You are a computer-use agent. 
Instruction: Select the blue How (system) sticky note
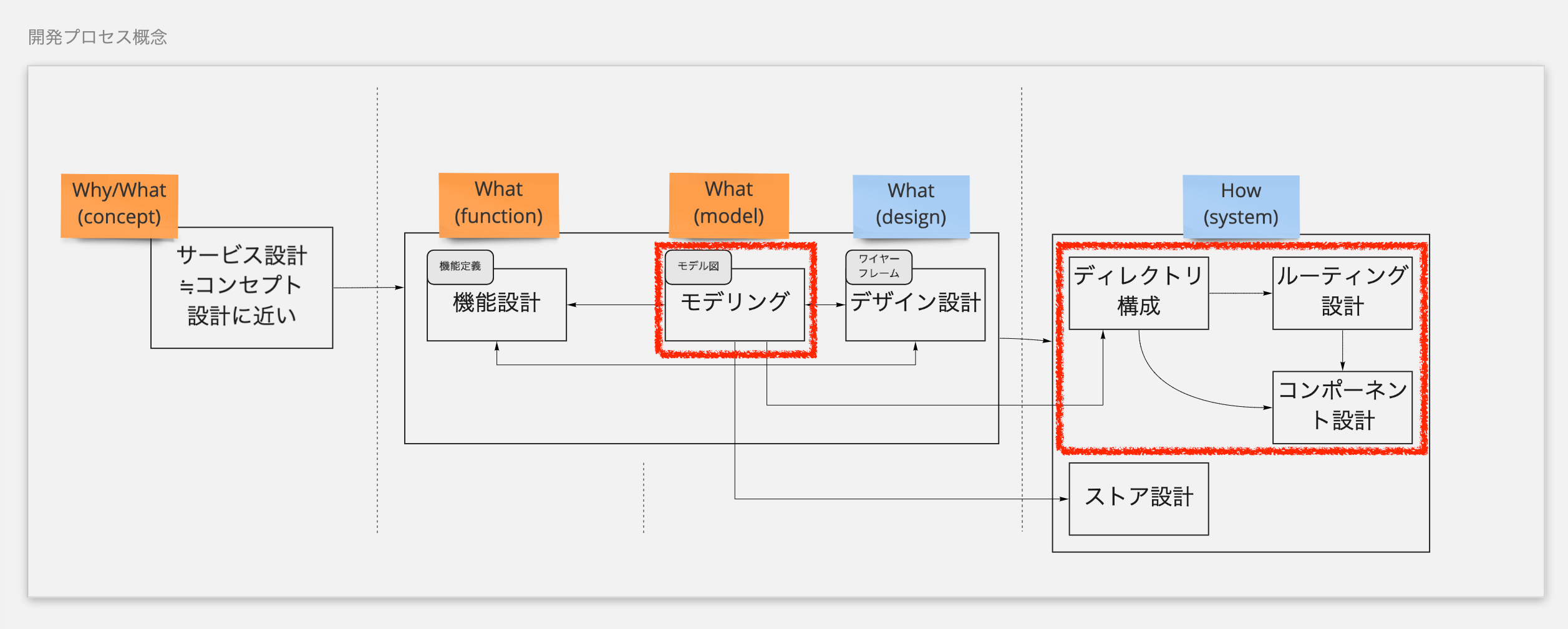click(1241, 205)
